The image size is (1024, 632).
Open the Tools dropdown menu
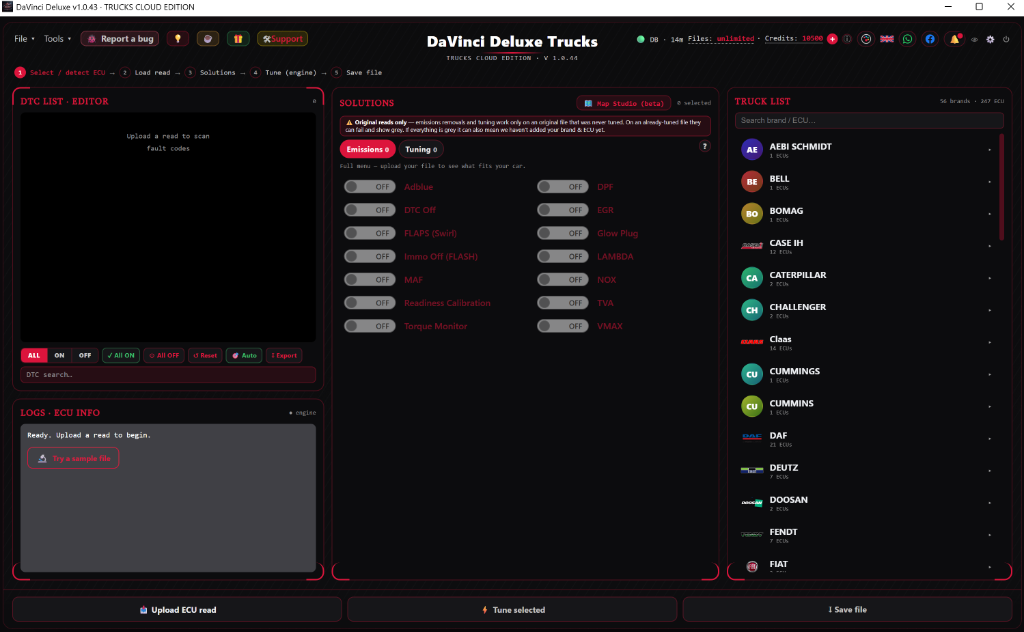57,39
